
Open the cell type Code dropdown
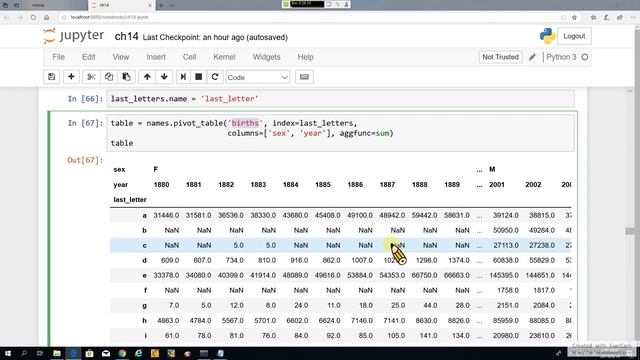(258, 77)
